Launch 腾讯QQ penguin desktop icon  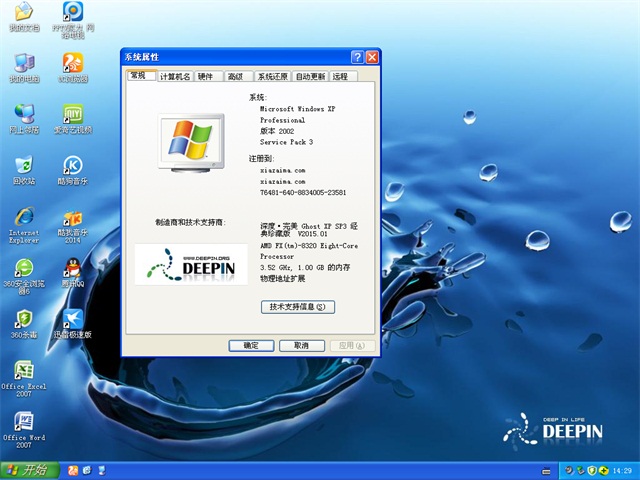72,268
